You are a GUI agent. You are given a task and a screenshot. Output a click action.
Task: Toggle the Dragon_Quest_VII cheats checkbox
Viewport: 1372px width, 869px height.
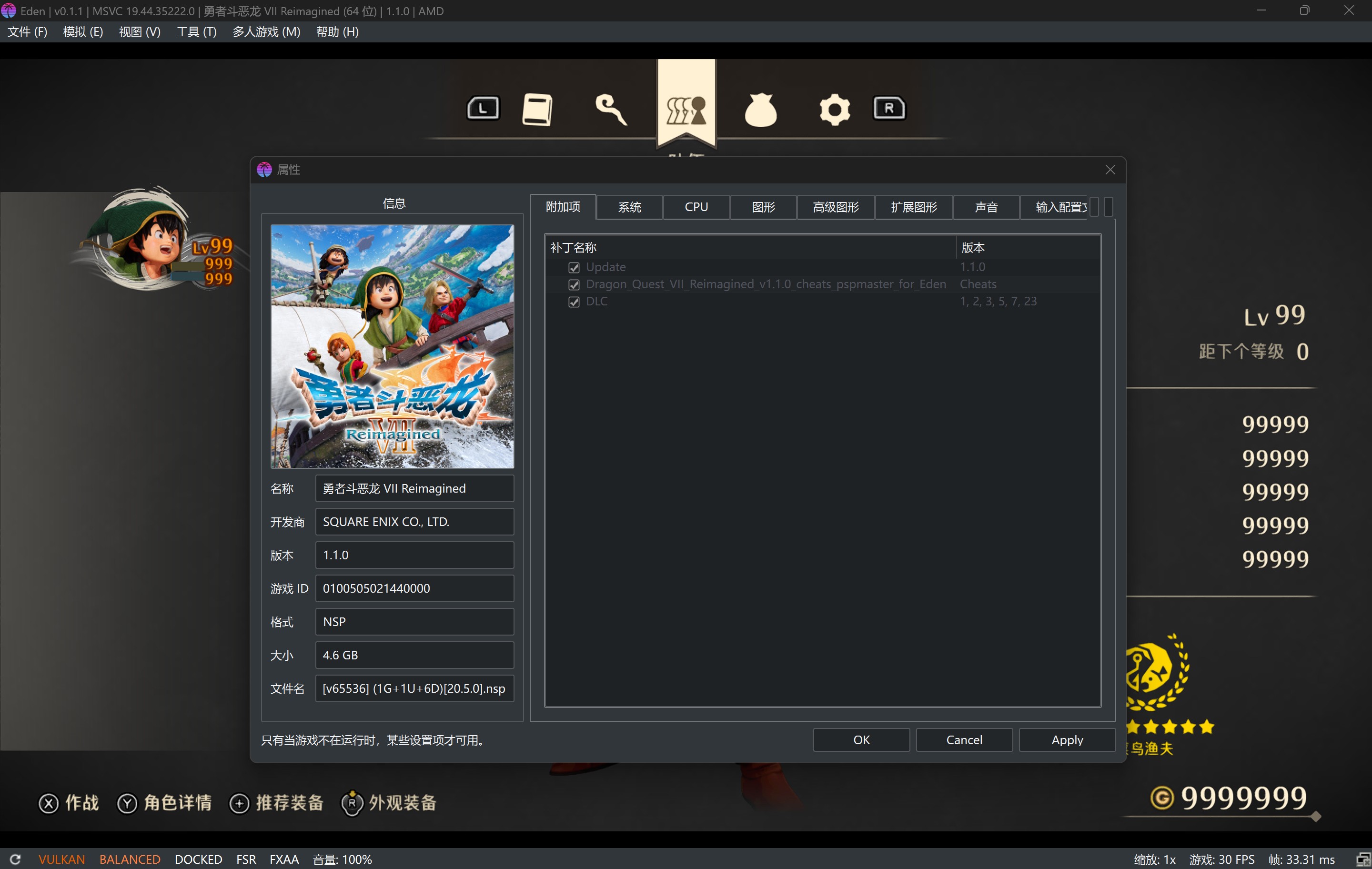tap(574, 284)
